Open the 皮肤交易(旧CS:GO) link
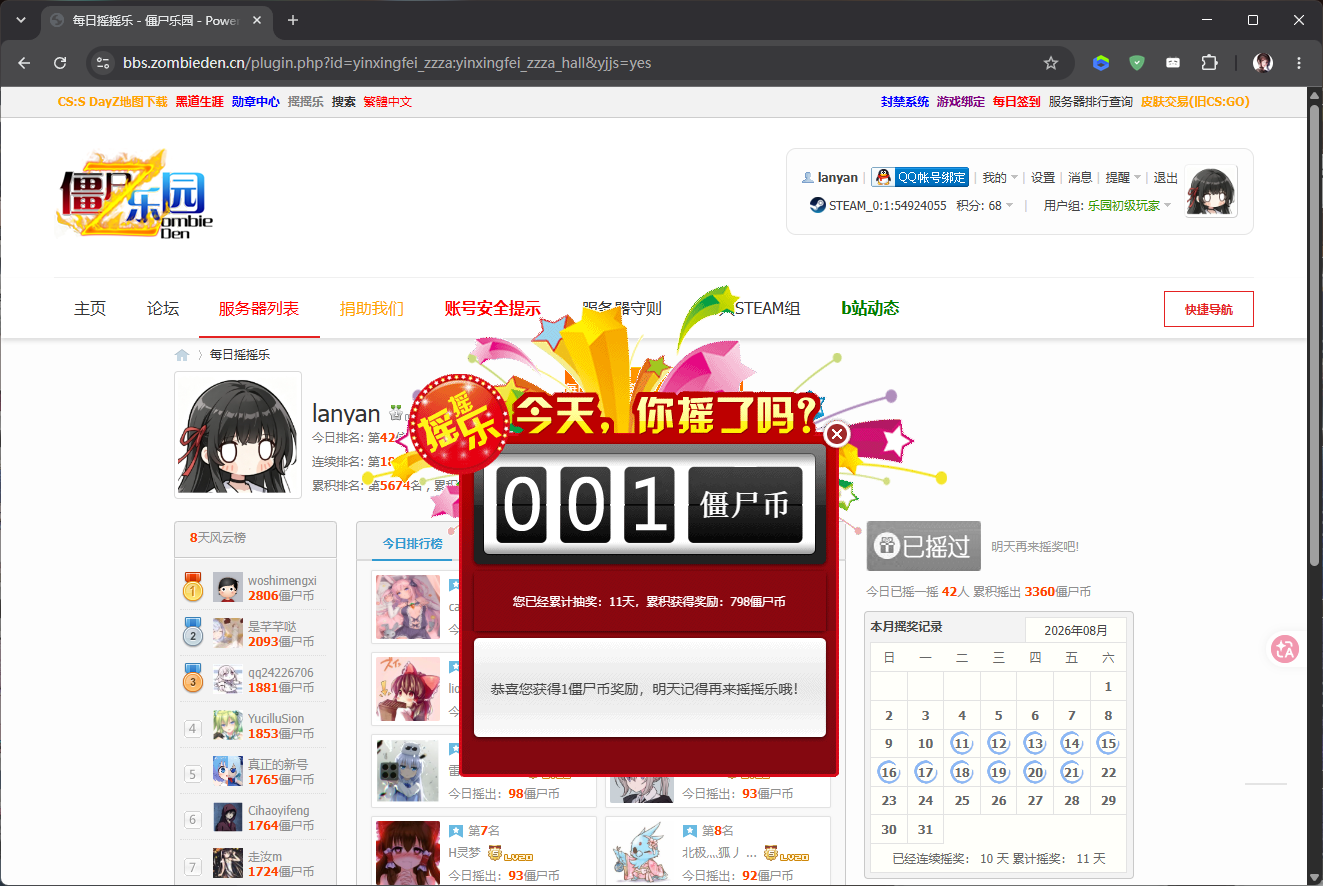 point(1195,102)
